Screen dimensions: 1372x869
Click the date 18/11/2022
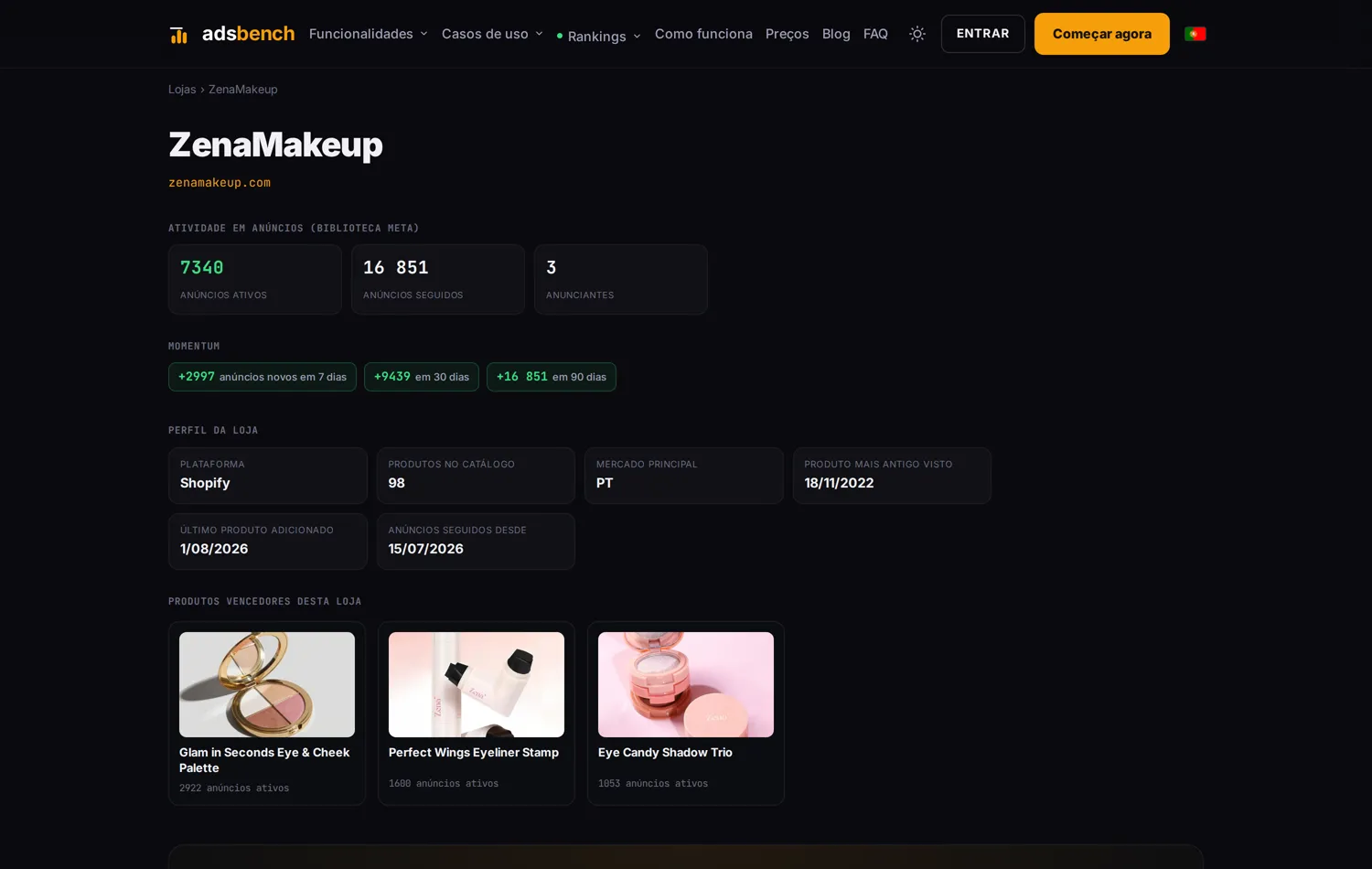point(839,483)
